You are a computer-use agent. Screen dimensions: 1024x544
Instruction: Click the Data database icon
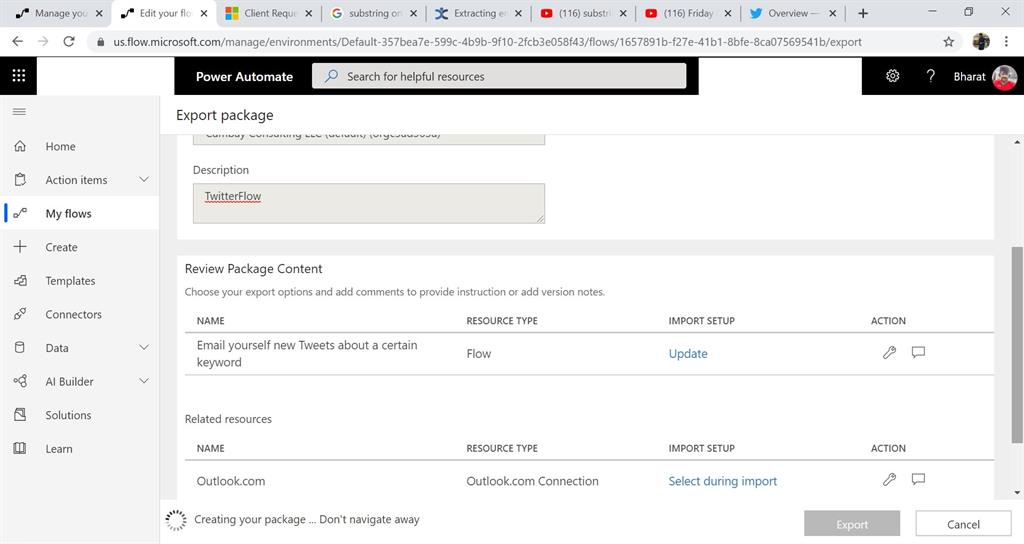[20, 347]
